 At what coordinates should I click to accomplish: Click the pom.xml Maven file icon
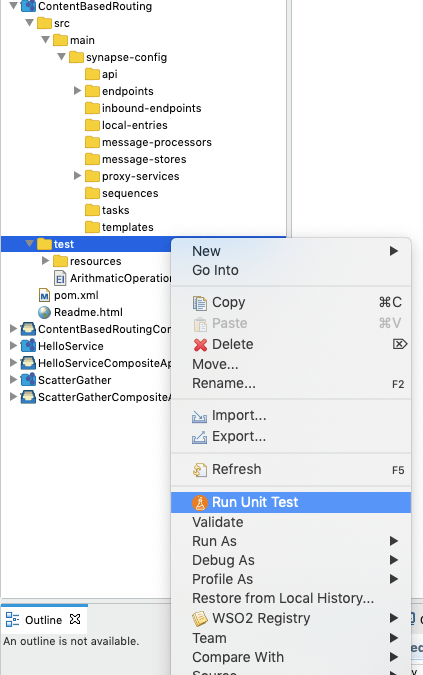click(x=44, y=295)
